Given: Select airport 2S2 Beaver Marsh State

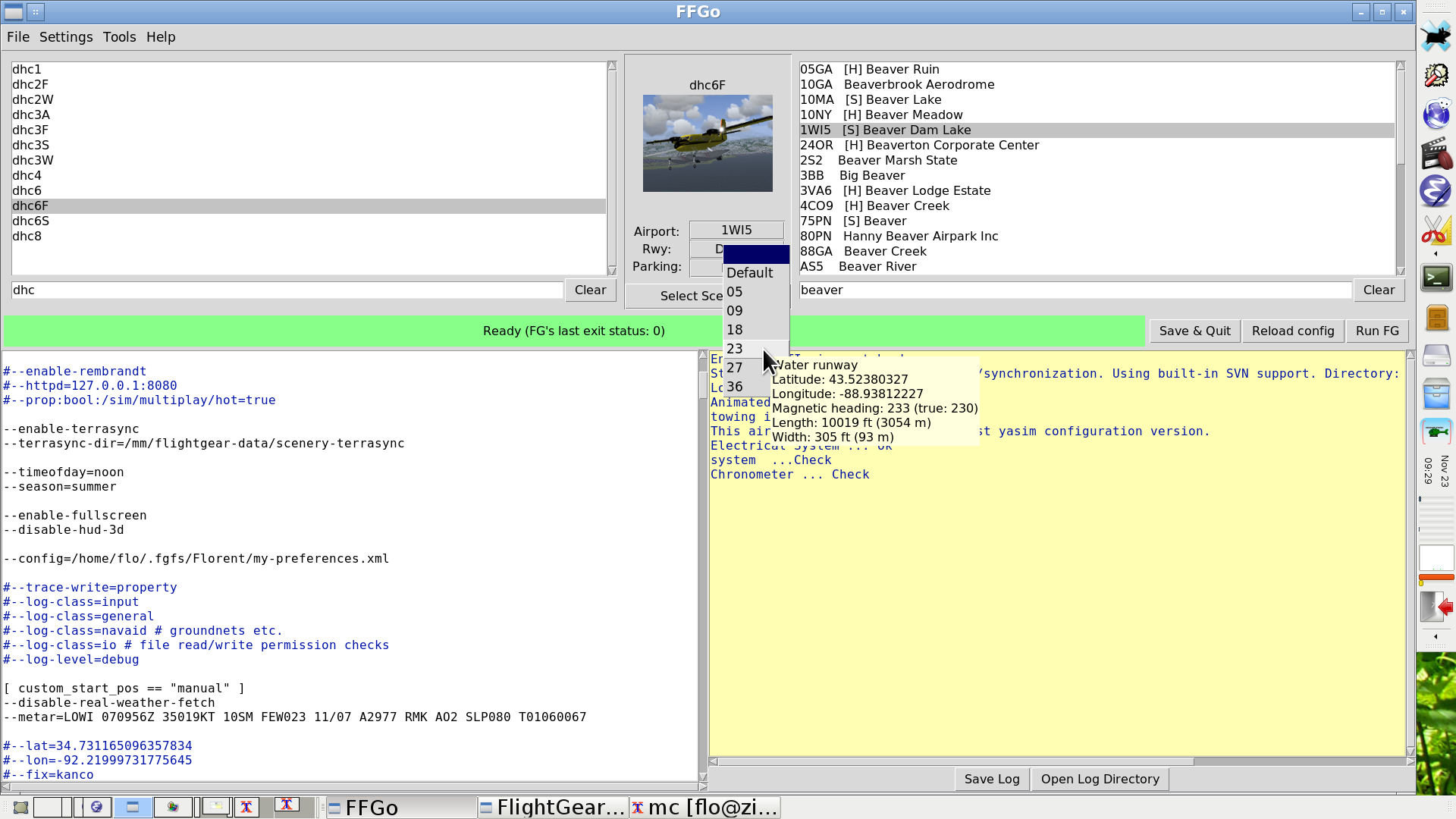Looking at the screenshot, I should click(x=1097, y=160).
